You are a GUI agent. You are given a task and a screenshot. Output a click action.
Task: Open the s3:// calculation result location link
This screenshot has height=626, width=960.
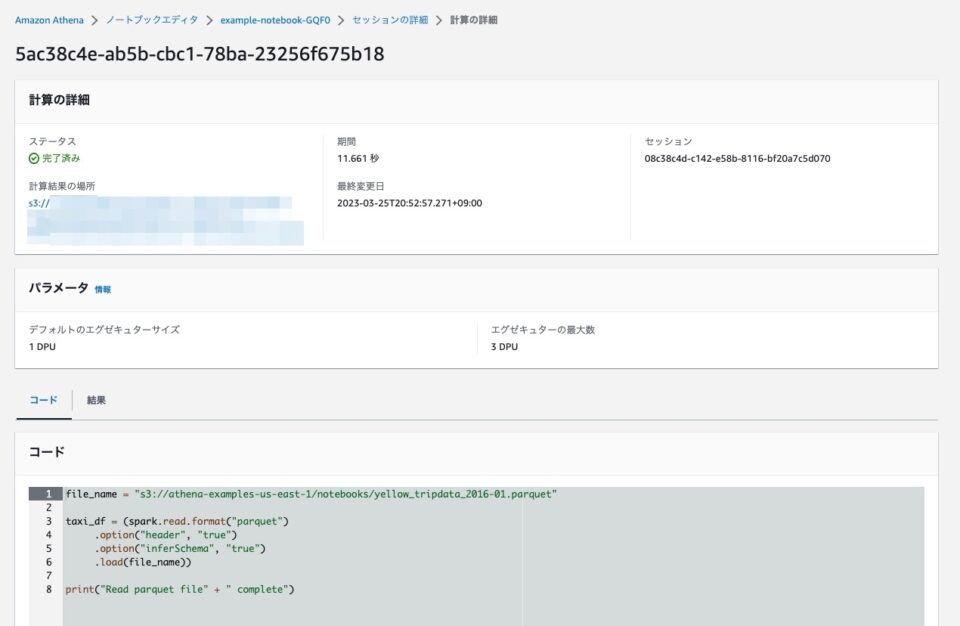point(39,203)
